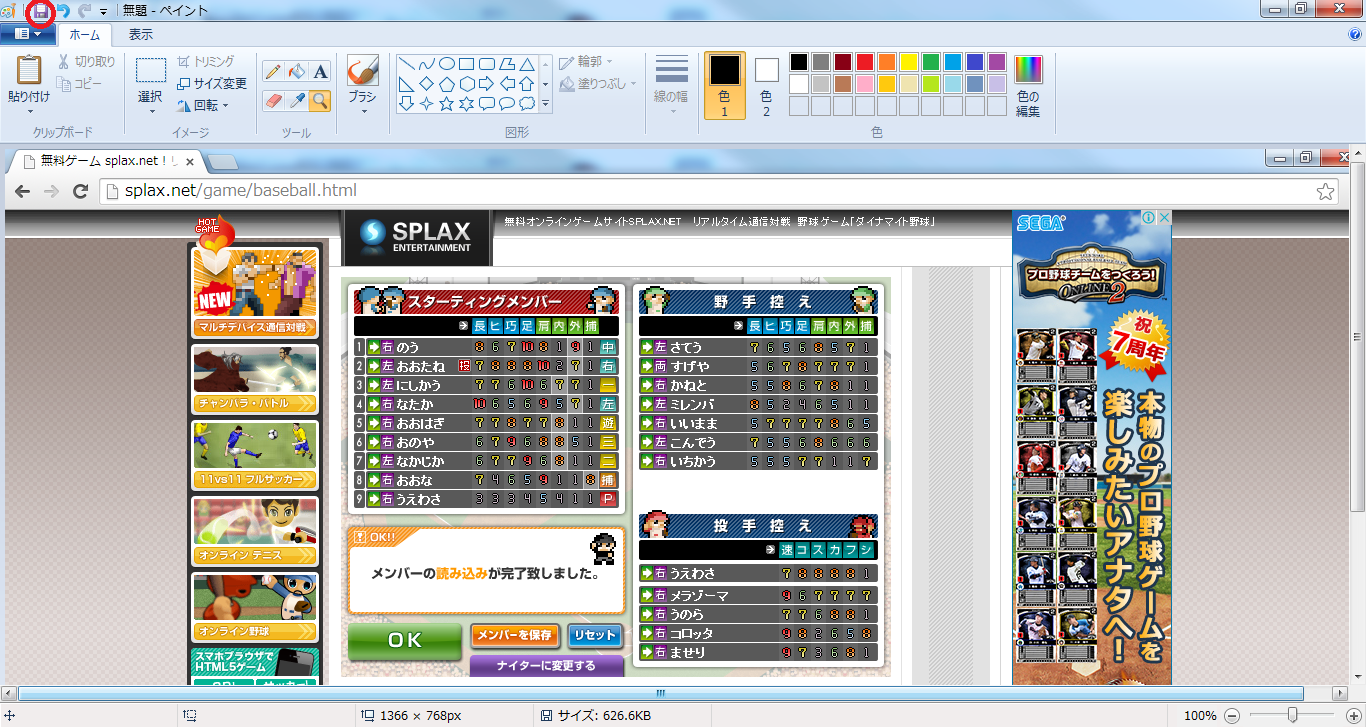This screenshot has width=1366, height=727.
Task: Open the Edit colors (色の編集) dialog
Action: (1028, 87)
